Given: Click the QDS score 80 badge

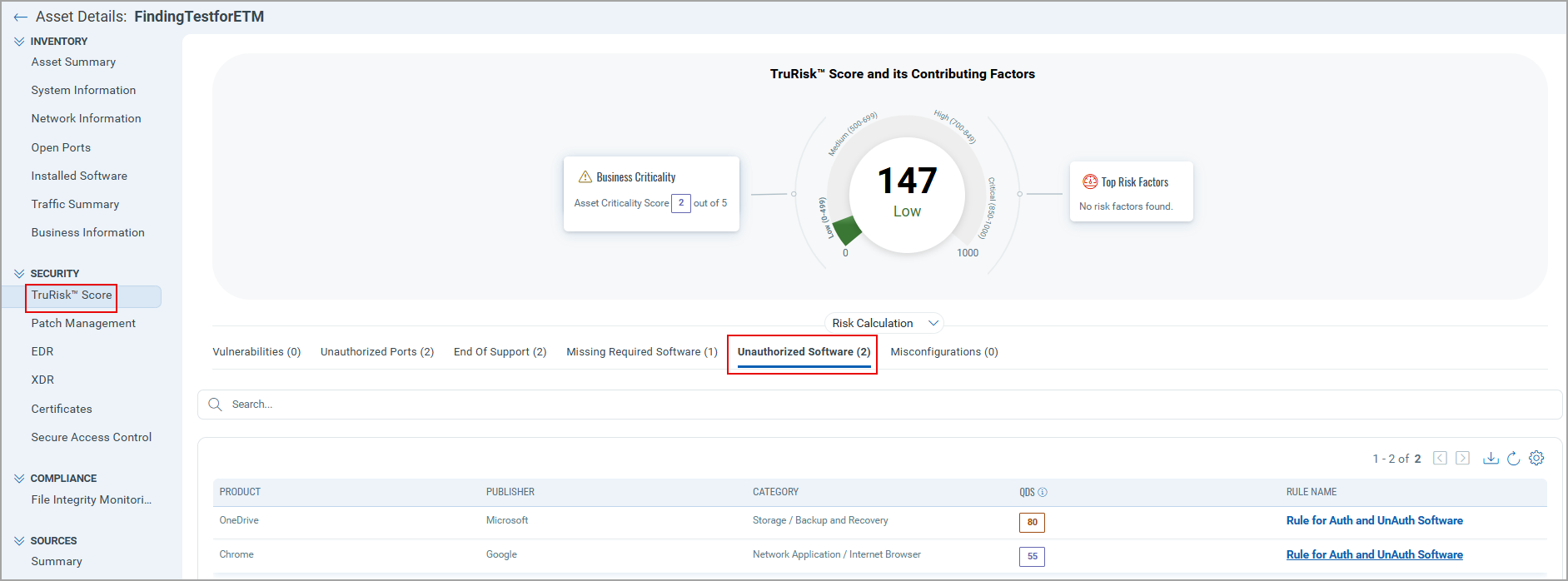Looking at the screenshot, I should (1032, 522).
